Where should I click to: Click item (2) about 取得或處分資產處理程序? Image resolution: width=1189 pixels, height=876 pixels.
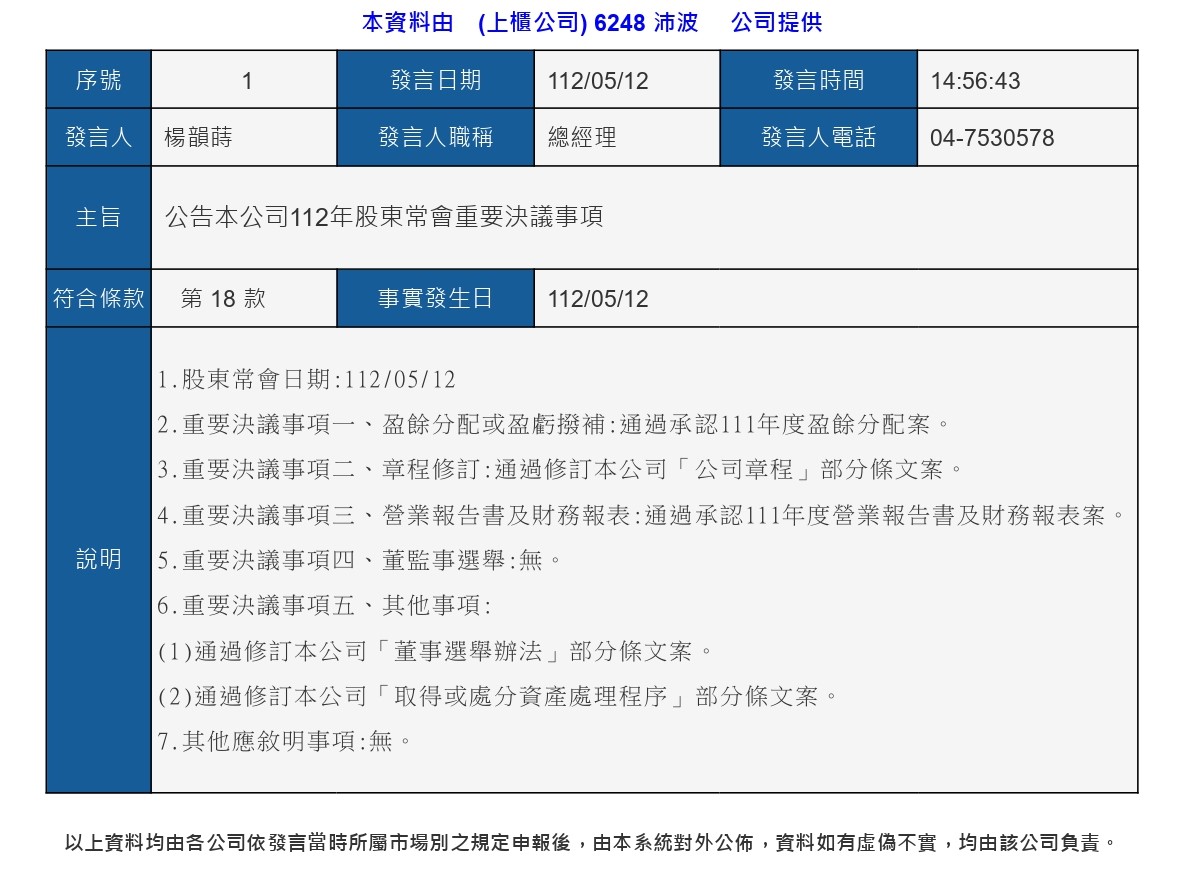497,696
